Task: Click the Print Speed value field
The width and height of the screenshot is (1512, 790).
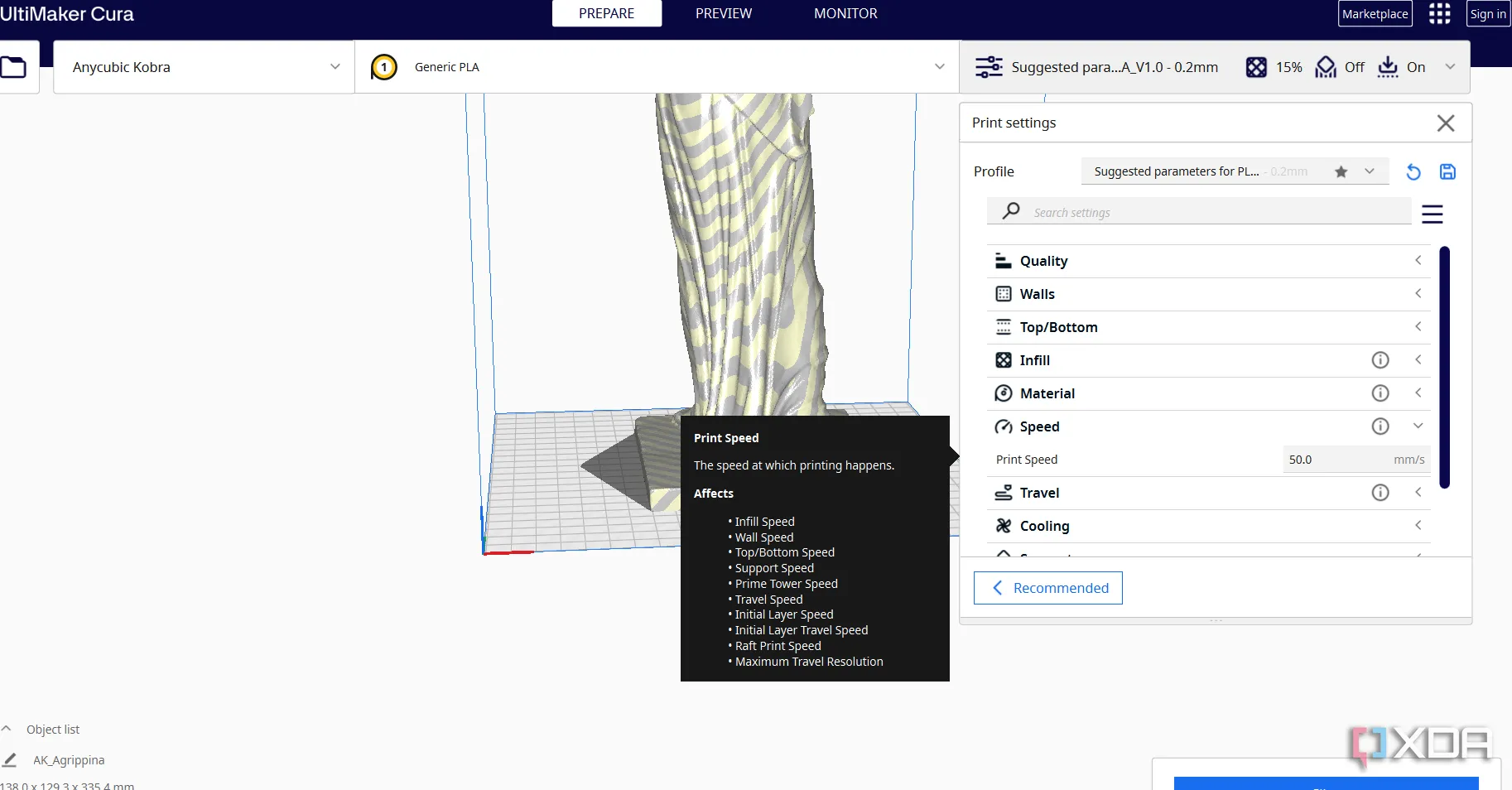Action: 1356,460
